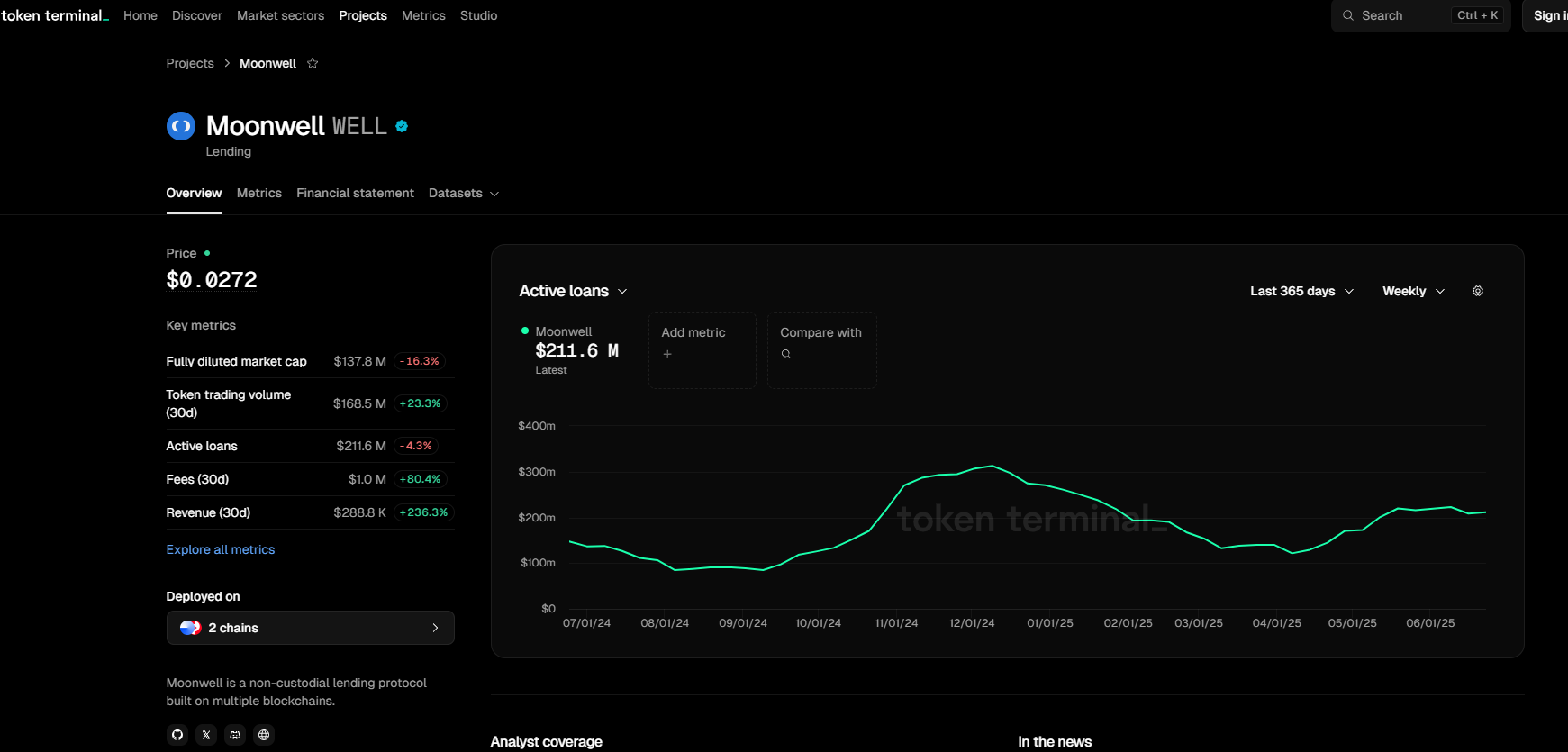Click the chart settings gear icon

point(1477,291)
